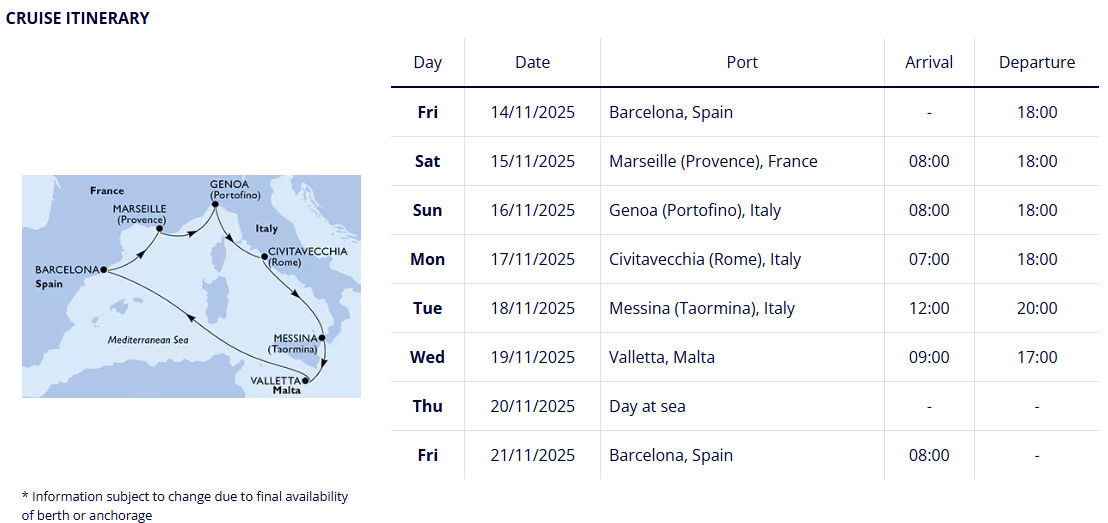Click the Day column header

pos(427,62)
